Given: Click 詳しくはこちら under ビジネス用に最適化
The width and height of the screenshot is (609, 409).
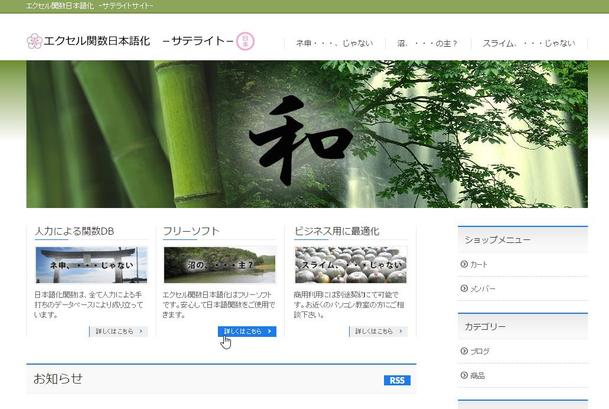Looking at the screenshot, I should 378,331.
